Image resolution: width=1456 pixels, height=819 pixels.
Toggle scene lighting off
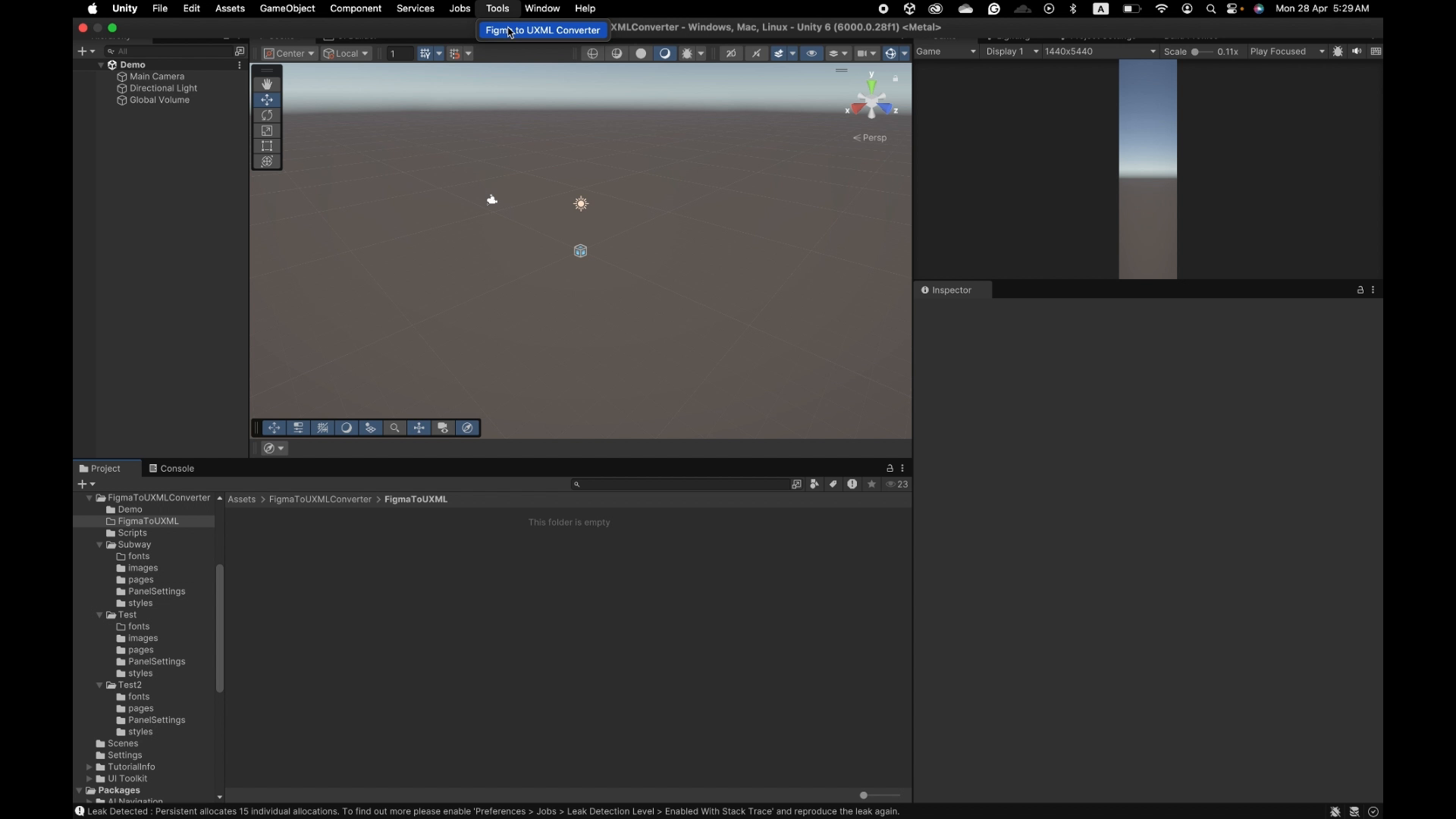point(757,53)
